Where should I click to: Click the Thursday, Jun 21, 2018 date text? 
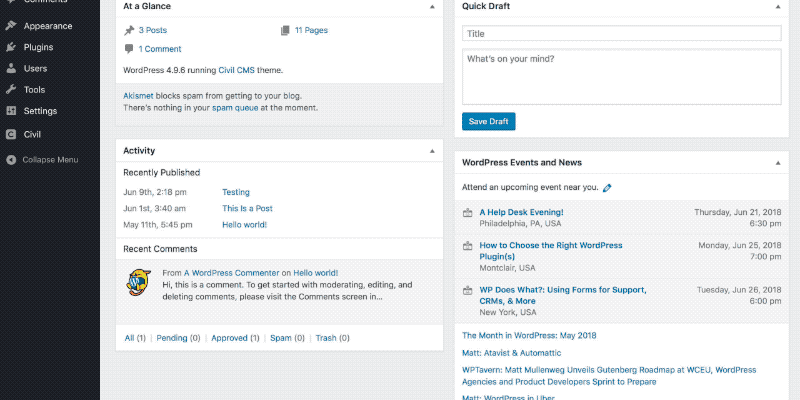click(738, 213)
